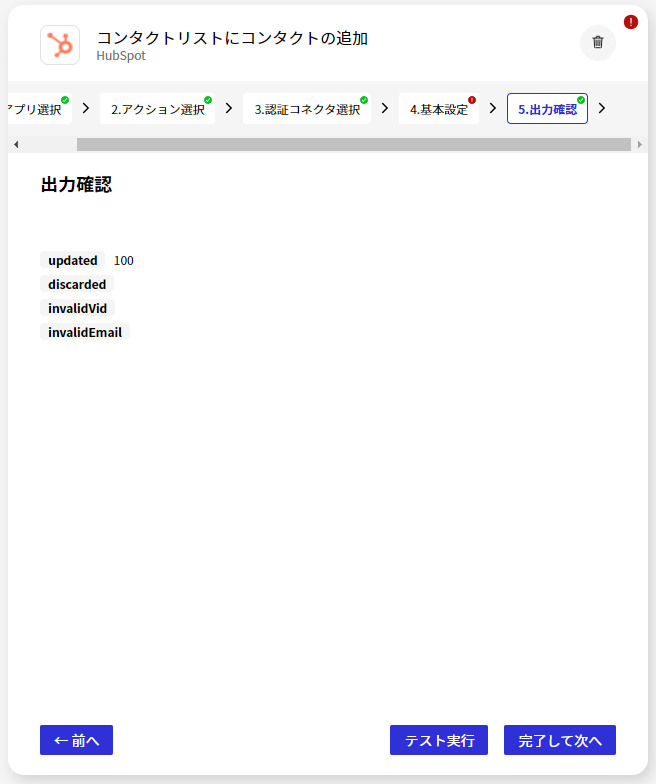Click the title コンタクトリストにコンタクトの追加
The width and height of the screenshot is (656, 784).
232,38
